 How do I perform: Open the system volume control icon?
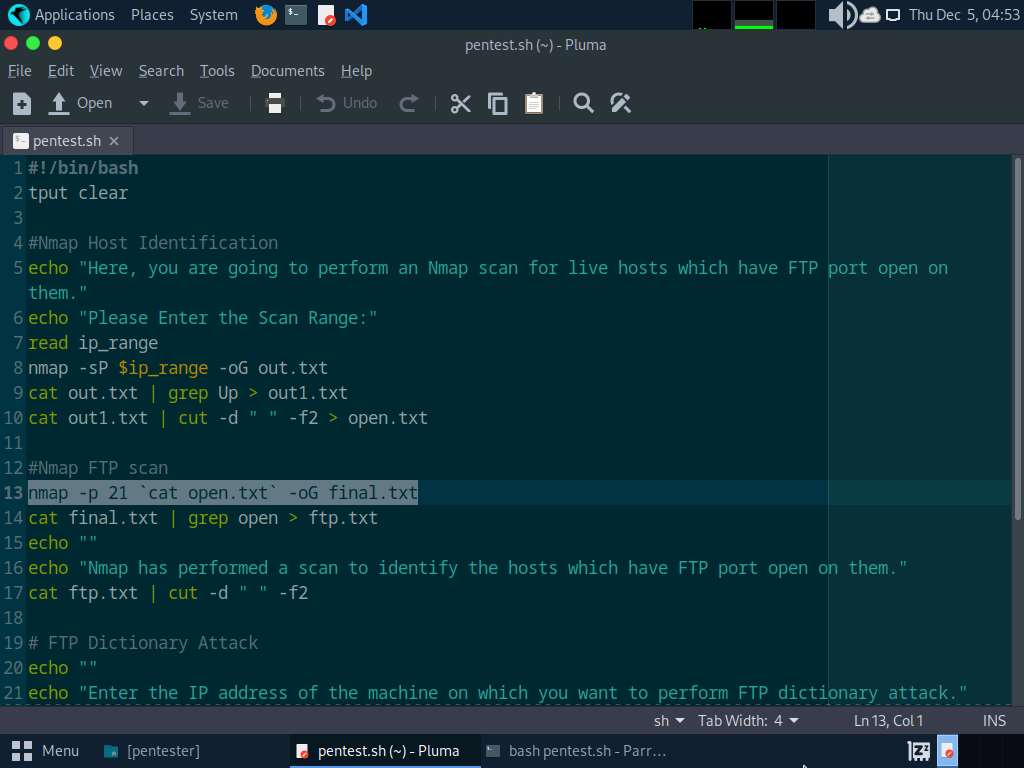[842, 14]
